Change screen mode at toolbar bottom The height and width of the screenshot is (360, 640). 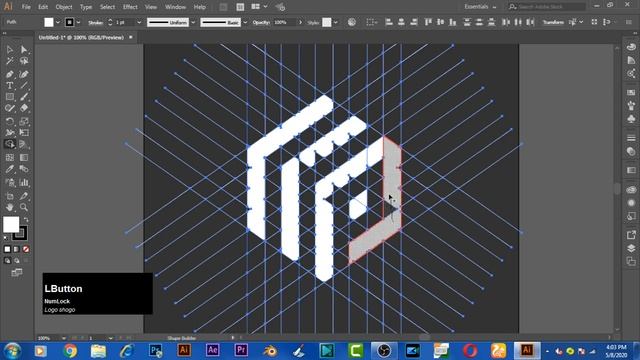tap(17, 273)
